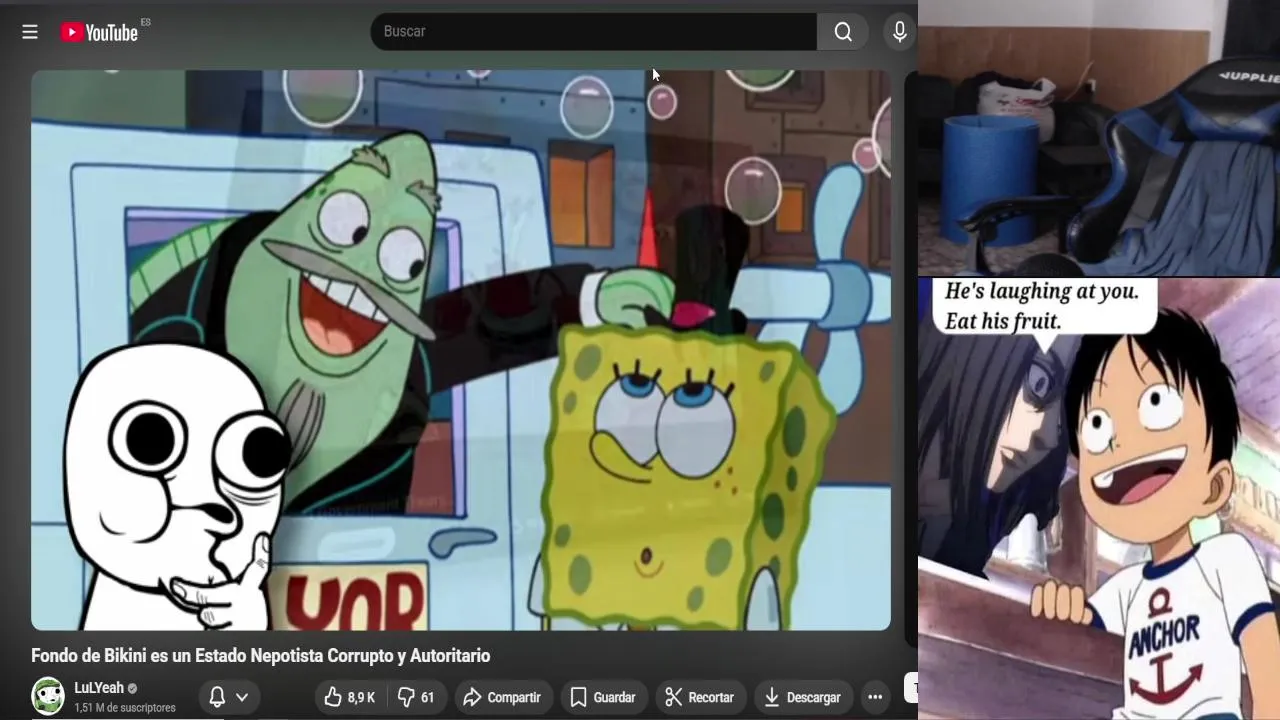Click the video title about Fondo de Bikini

pyautogui.click(x=261, y=656)
